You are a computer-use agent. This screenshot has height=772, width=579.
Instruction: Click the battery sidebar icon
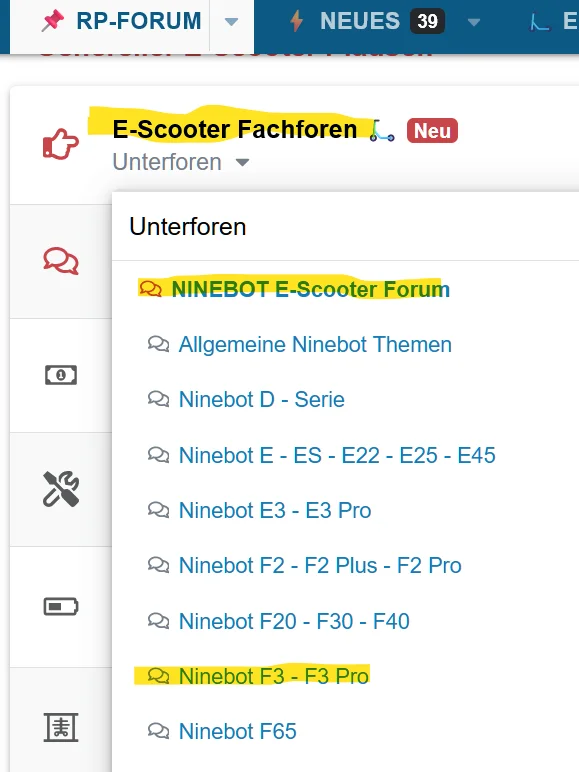[61, 607]
